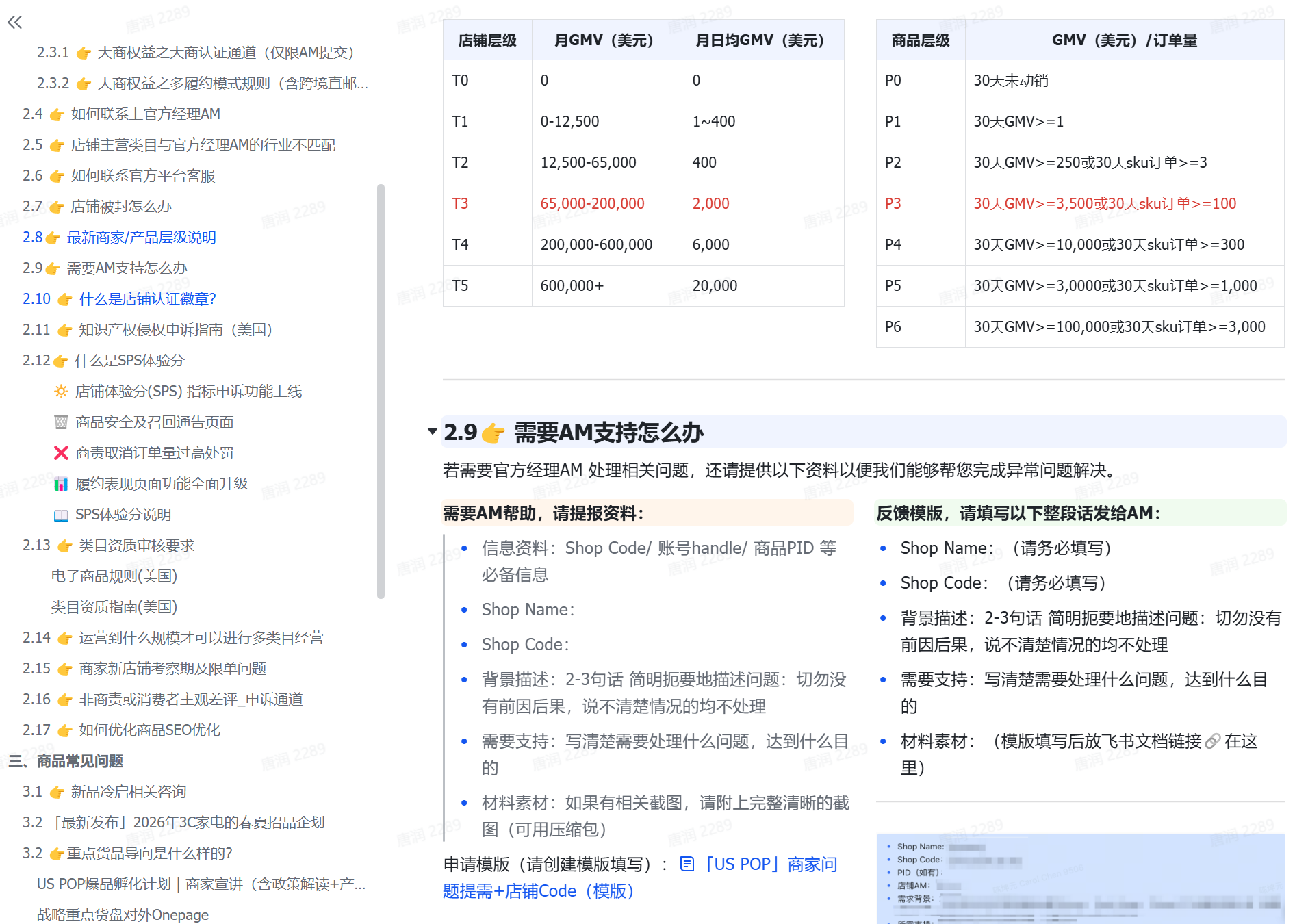Click the sun icon beside 店铺体验分(SPS)指标申诉
Screen dimensions: 1308x924
pyautogui.click(x=61, y=392)
